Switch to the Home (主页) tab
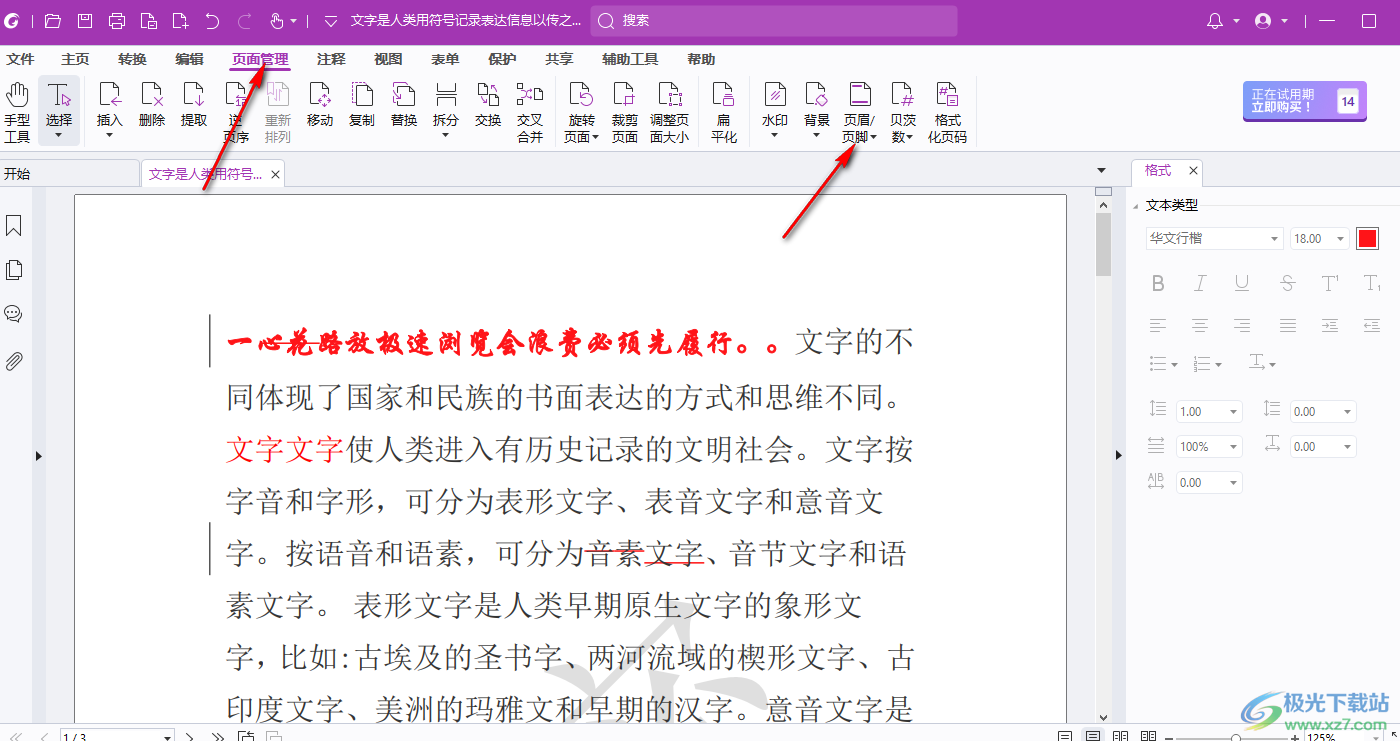 75,59
